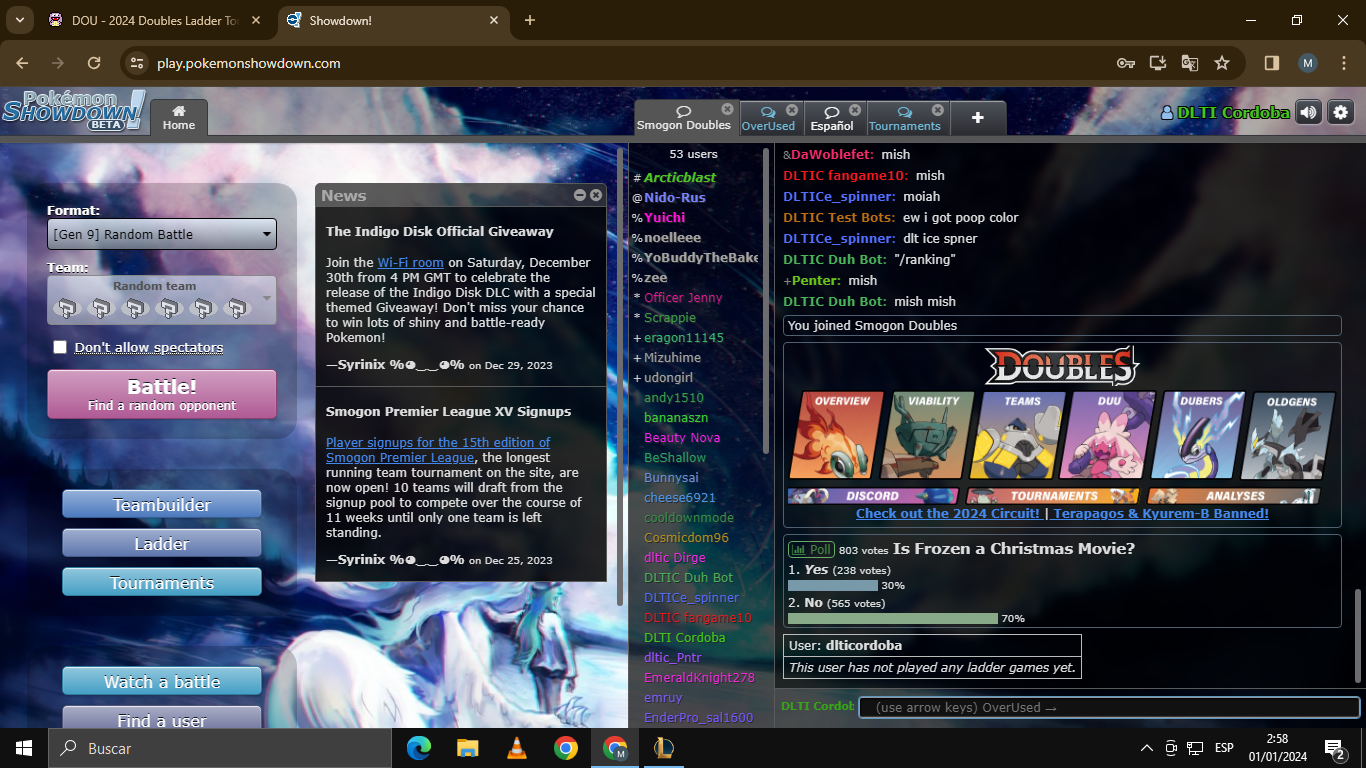Open the password key icon in address bar
The height and width of the screenshot is (768, 1366).
point(1126,63)
